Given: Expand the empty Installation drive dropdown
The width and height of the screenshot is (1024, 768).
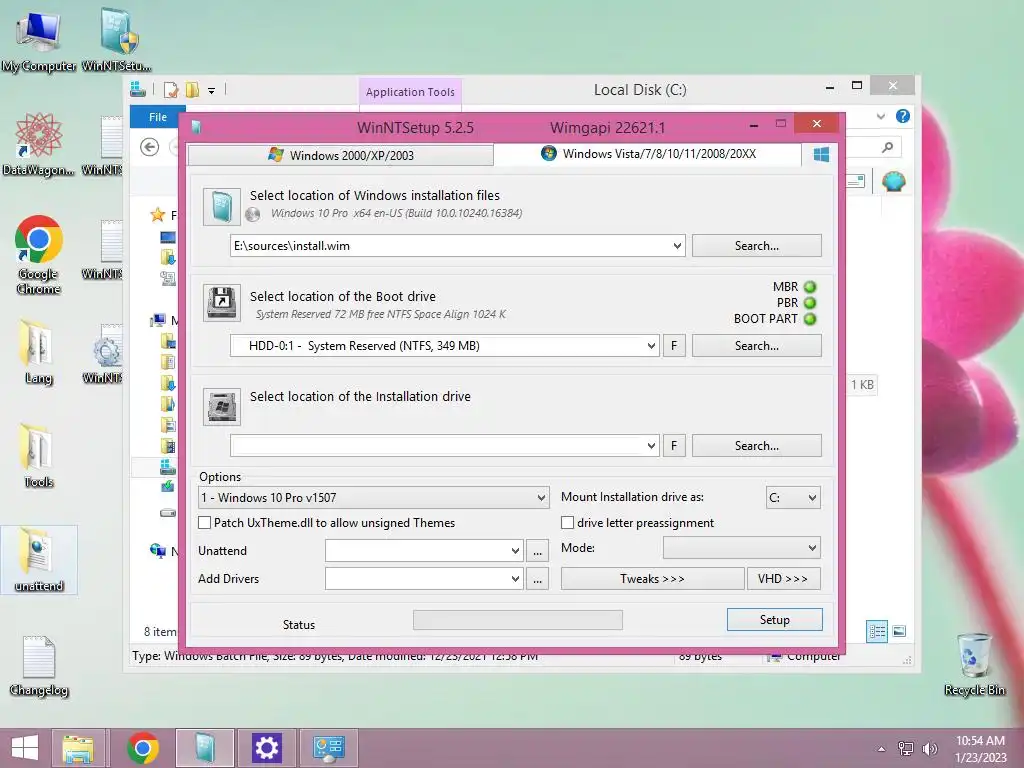Looking at the screenshot, I should tap(651, 445).
